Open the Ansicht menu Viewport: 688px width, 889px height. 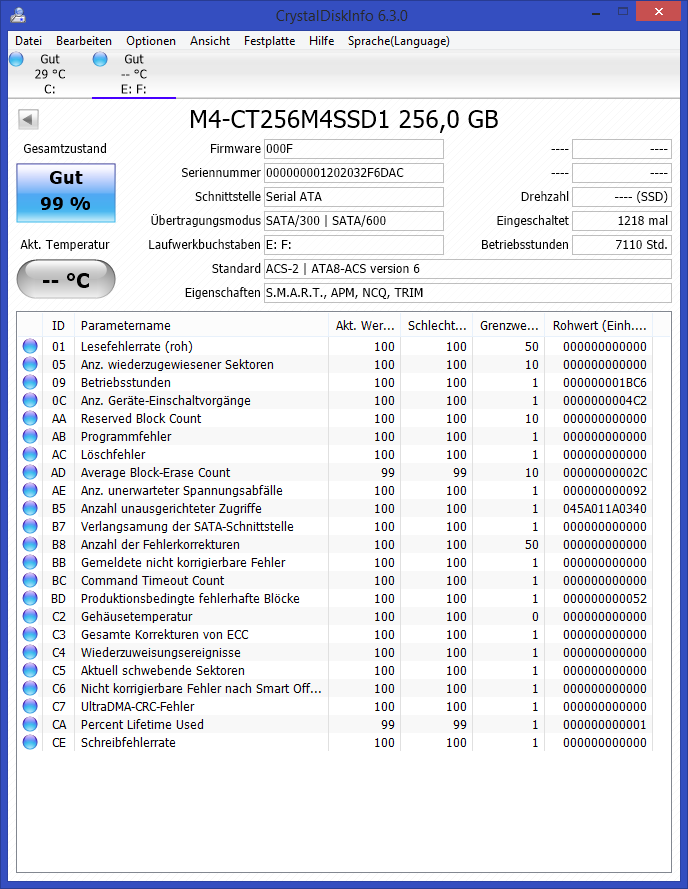pos(210,41)
